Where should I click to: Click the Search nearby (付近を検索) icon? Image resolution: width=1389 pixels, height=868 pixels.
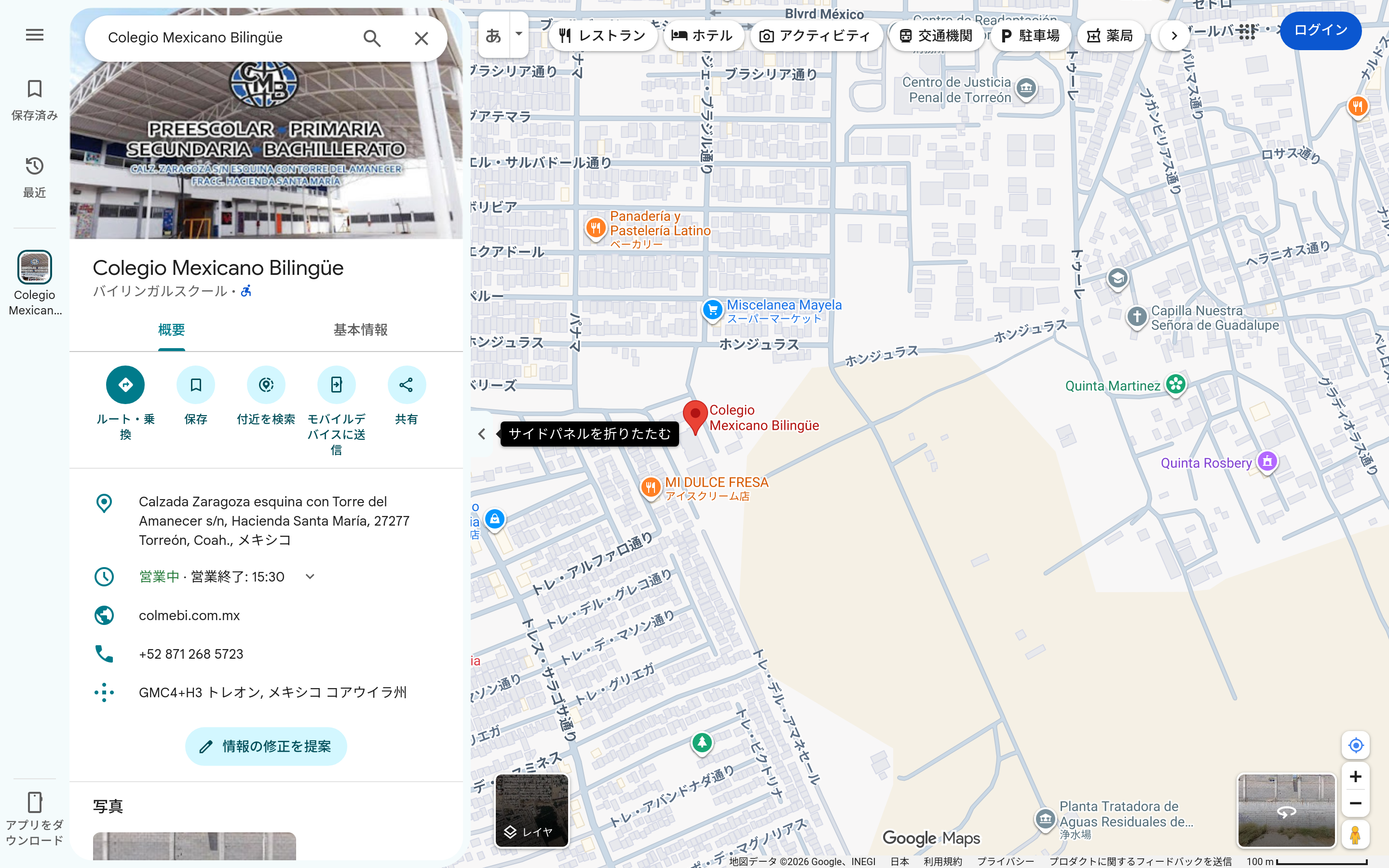266,385
